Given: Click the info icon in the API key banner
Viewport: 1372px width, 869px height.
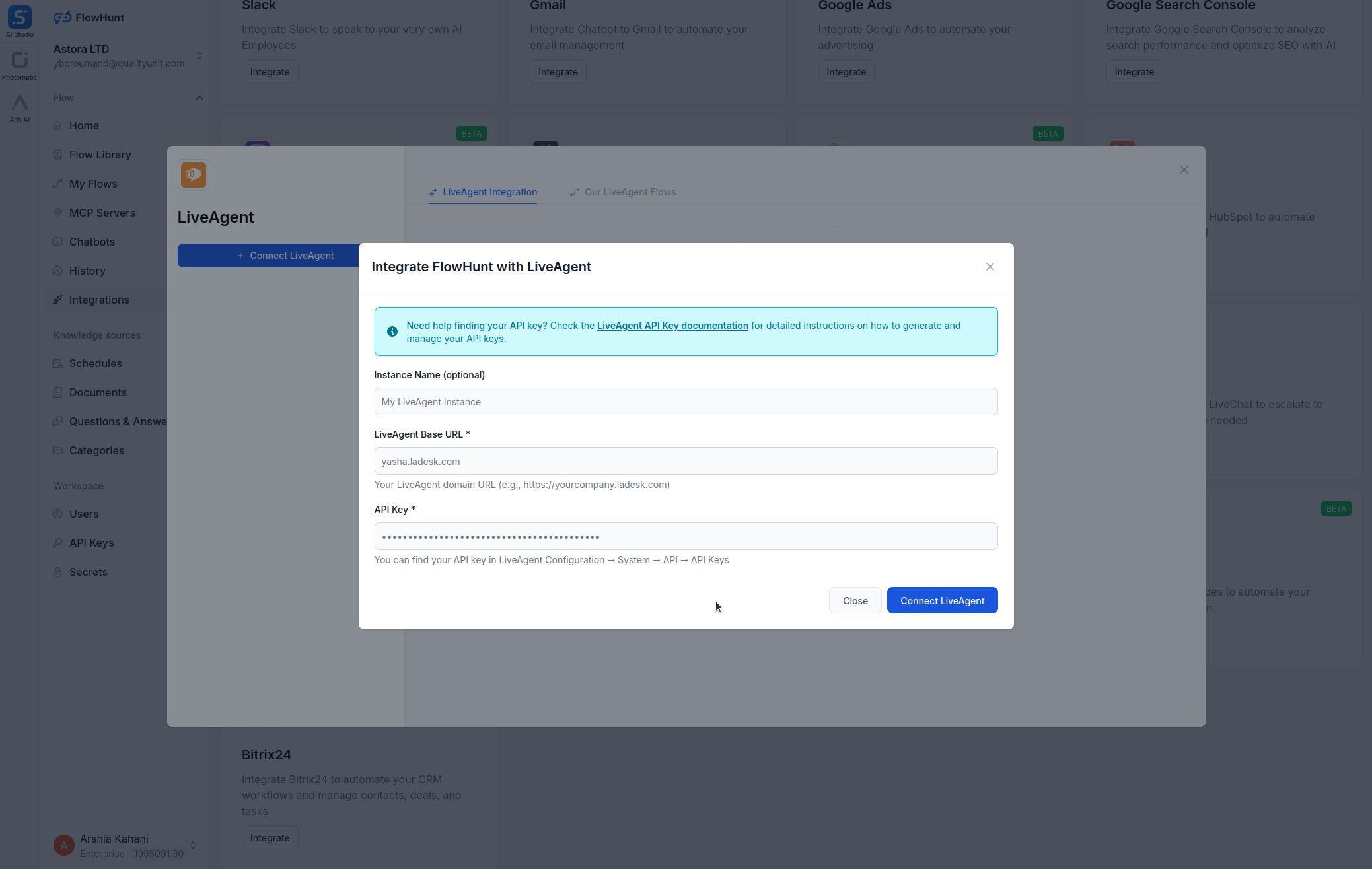Looking at the screenshot, I should pyautogui.click(x=392, y=331).
